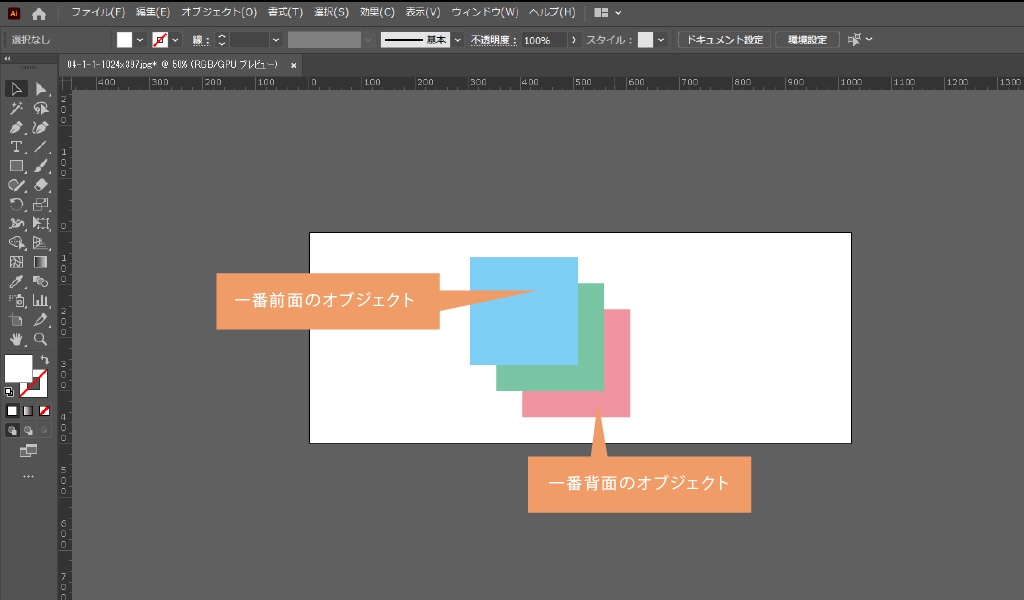Go to Home screen icon
Image resolution: width=1024 pixels, height=600 pixels.
click(x=39, y=13)
